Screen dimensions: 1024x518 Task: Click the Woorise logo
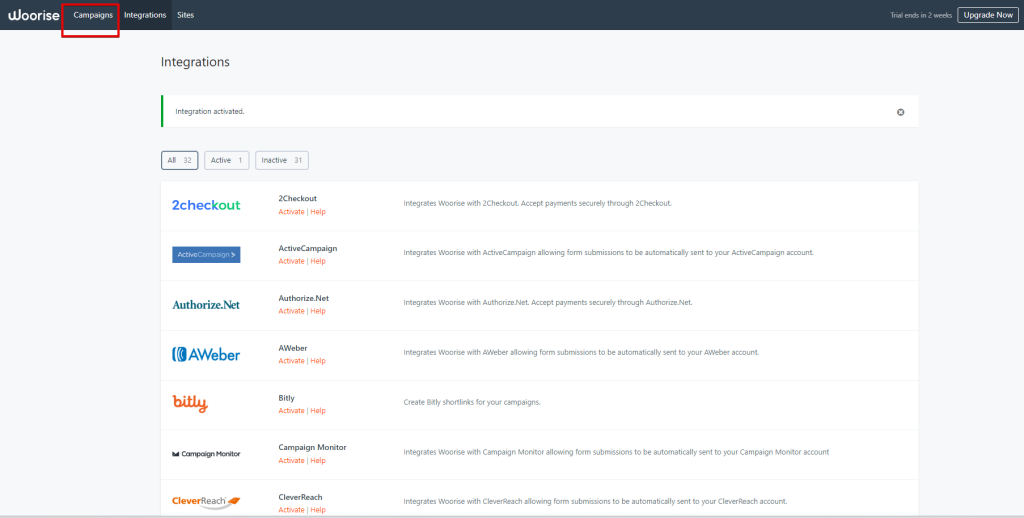coord(33,15)
